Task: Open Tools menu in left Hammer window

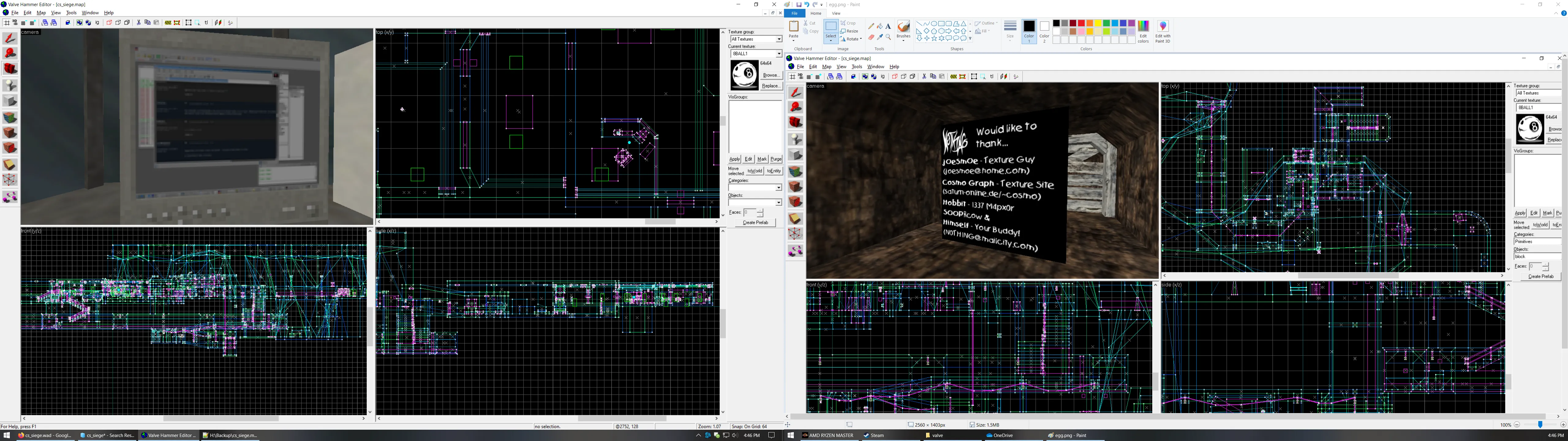Action: click(x=71, y=13)
